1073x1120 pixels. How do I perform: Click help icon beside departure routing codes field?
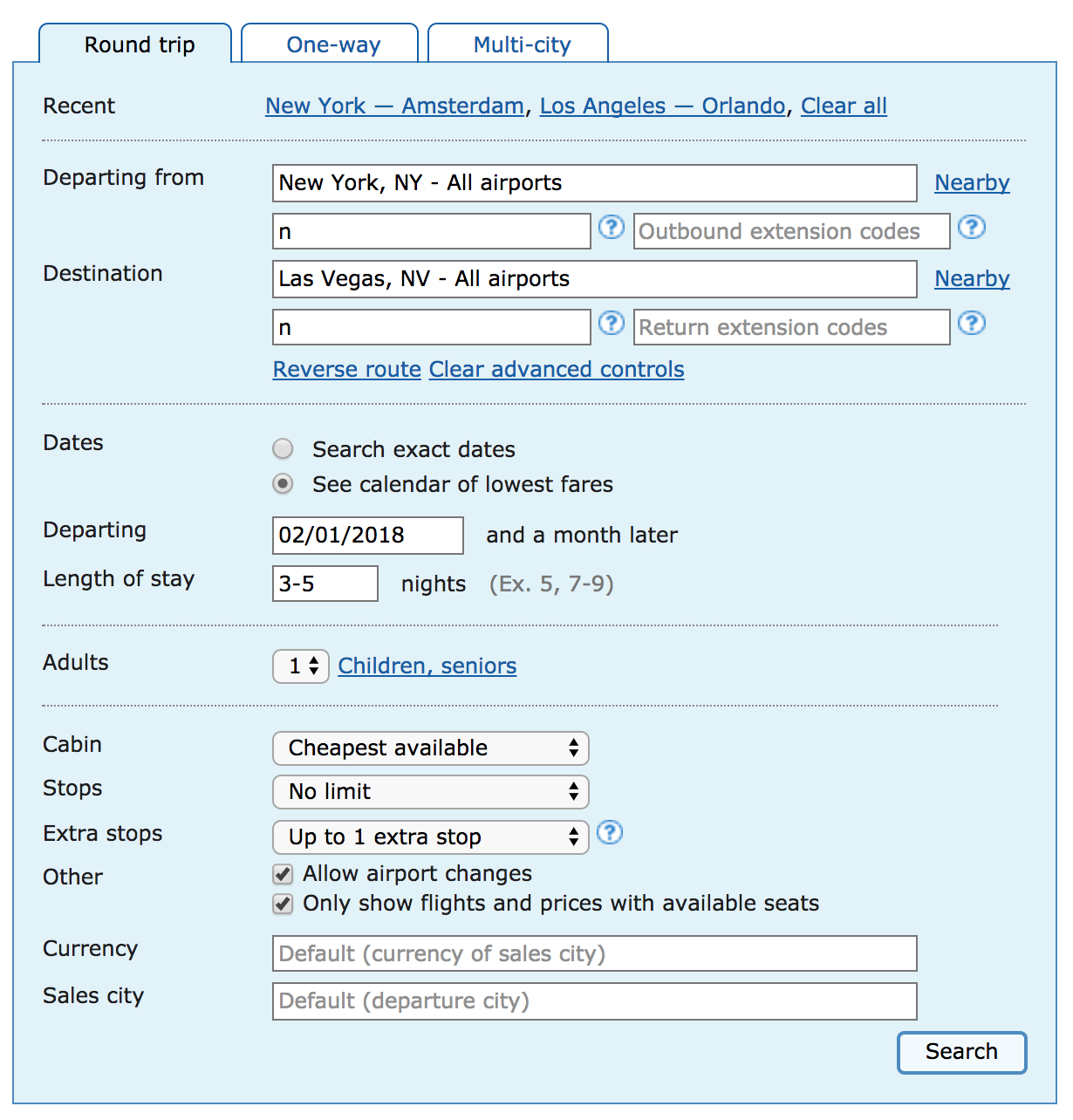[611, 228]
